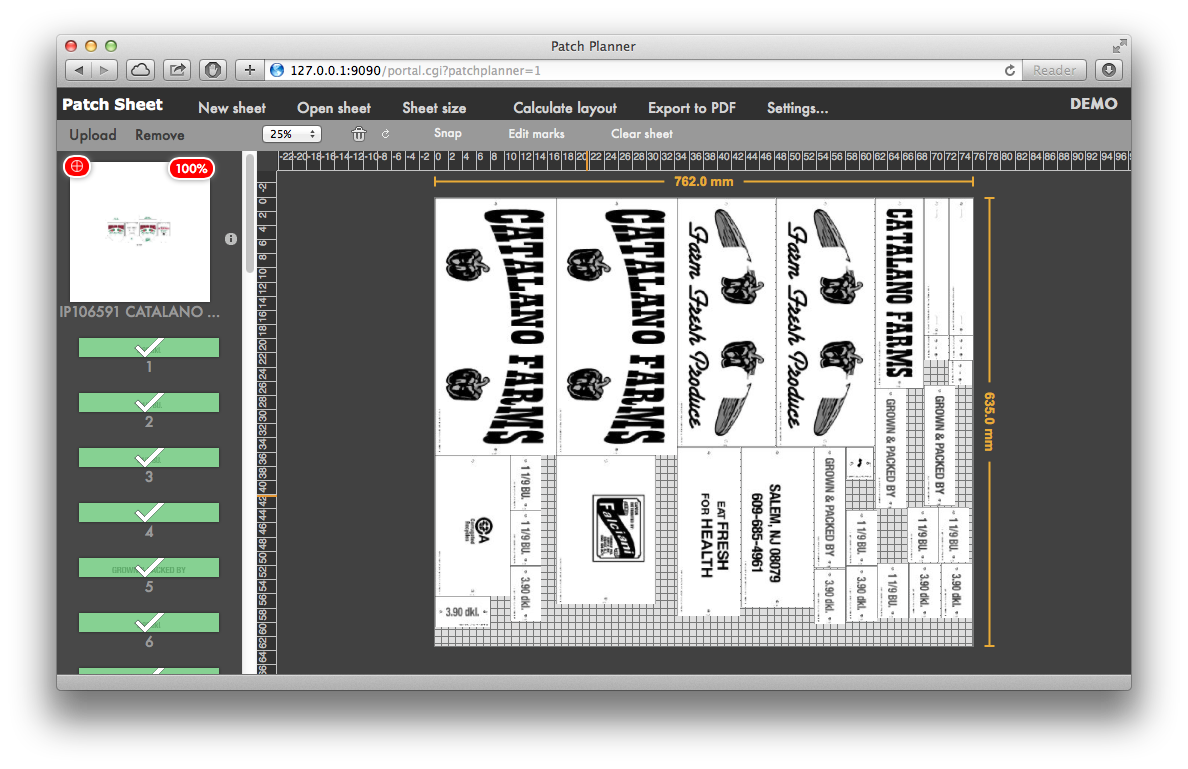The height and width of the screenshot is (769, 1188).
Task: Toggle the checkmark on patch 1
Action: pos(149,347)
